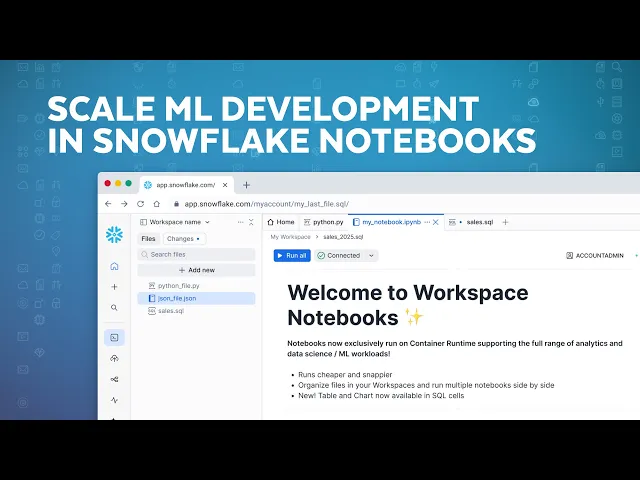Close the my_notebook.ipynb tab

coord(436,222)
